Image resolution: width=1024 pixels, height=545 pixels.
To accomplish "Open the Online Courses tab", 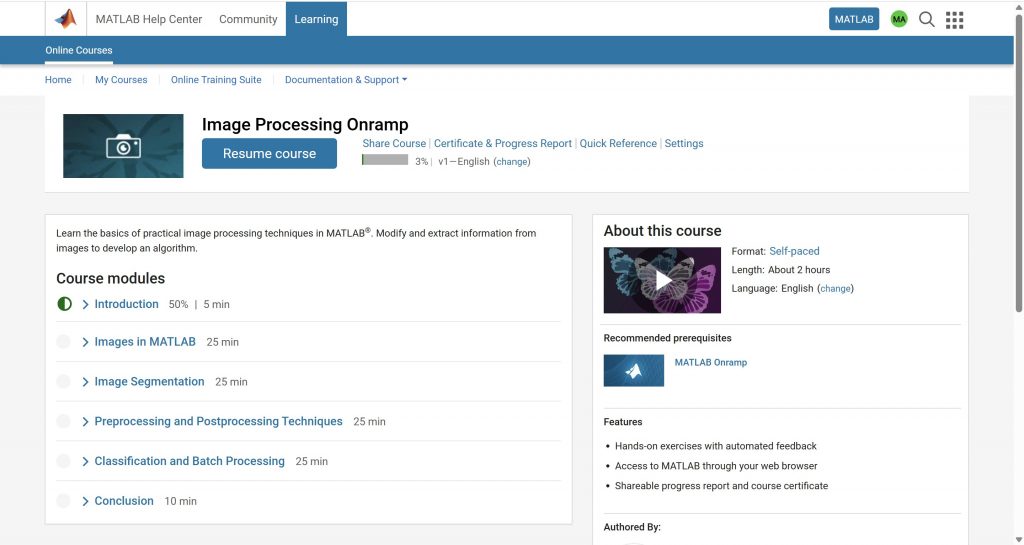I will (x=78, y=50).
